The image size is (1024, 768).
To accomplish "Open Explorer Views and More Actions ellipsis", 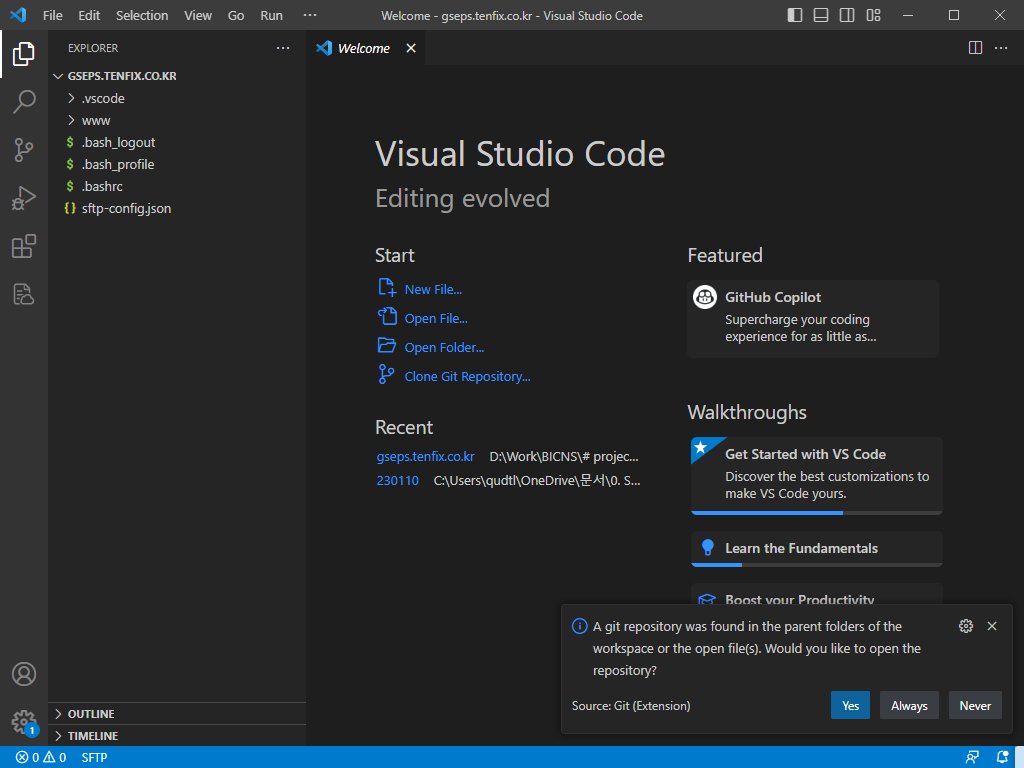I will point(283,48).
